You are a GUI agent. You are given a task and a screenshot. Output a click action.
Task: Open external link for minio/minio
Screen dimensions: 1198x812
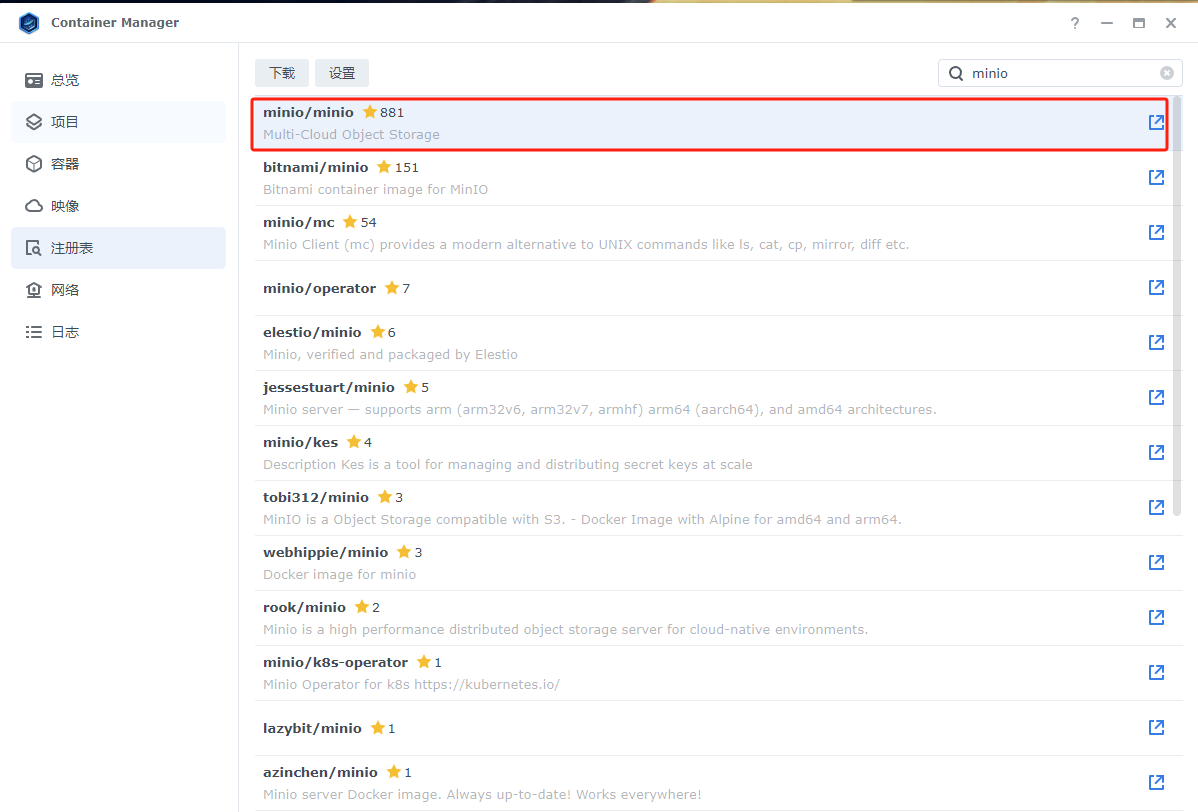[x=1156, y=122]
